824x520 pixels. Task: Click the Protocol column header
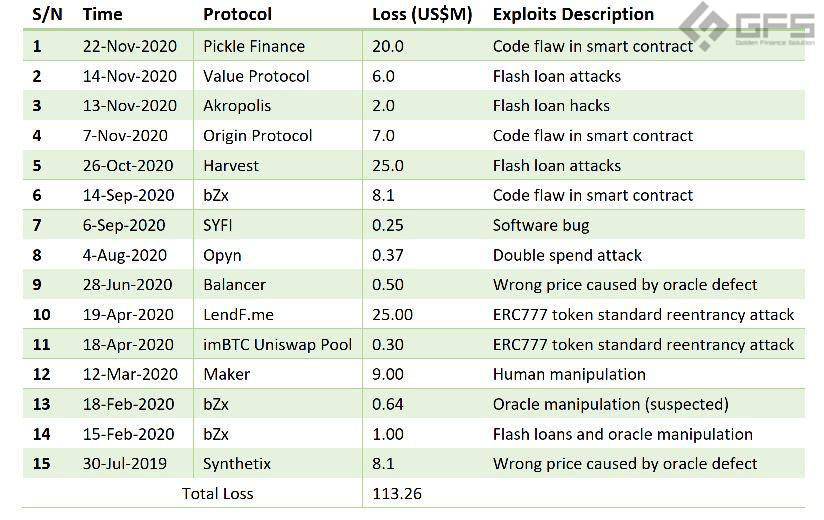tap(238, 14)
